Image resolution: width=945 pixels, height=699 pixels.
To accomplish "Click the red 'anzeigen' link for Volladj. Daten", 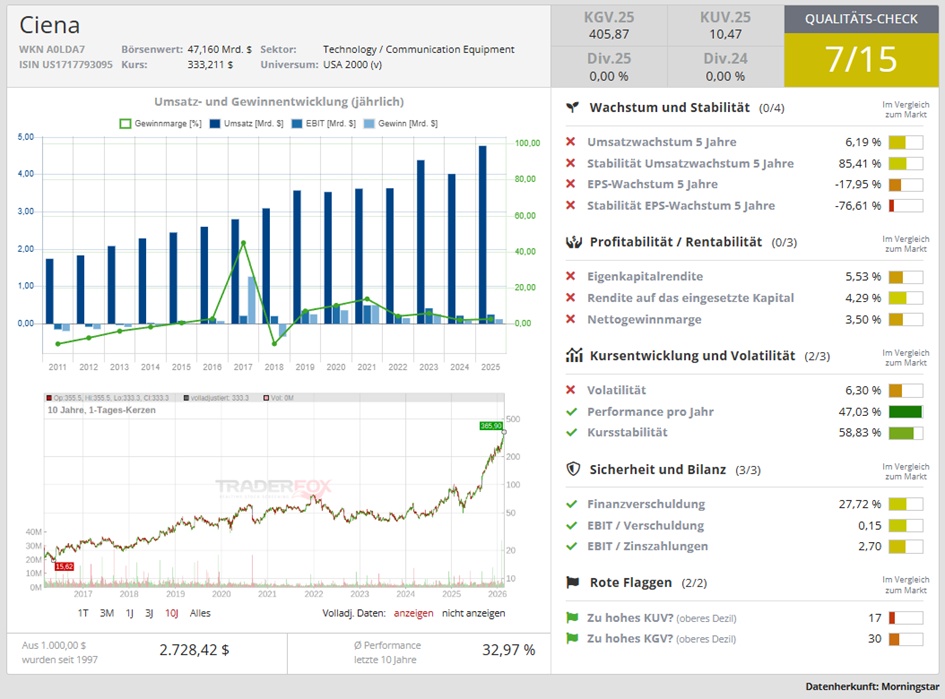I will (x=413, y=613).
